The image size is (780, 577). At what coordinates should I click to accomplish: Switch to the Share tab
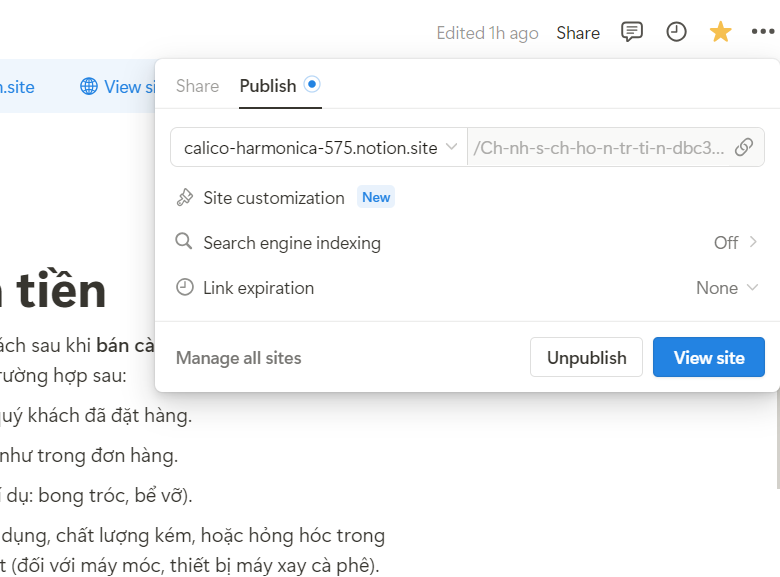[197, 86]
